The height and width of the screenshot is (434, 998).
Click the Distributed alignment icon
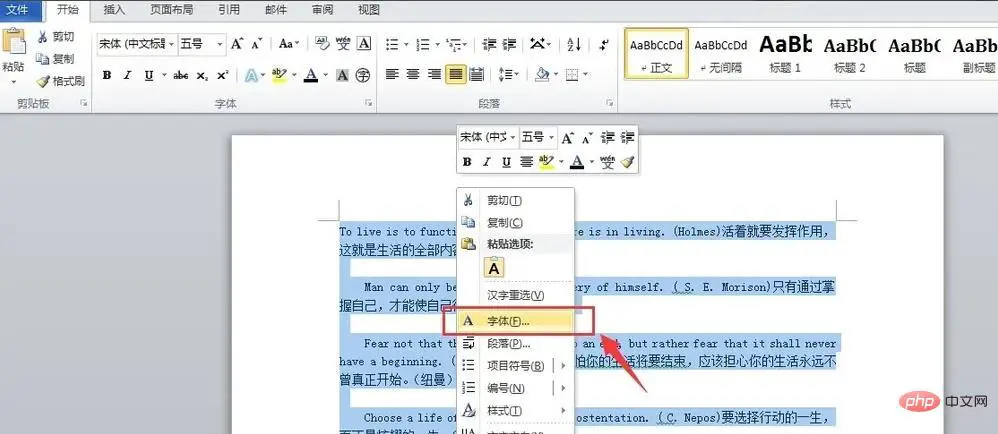476,74
